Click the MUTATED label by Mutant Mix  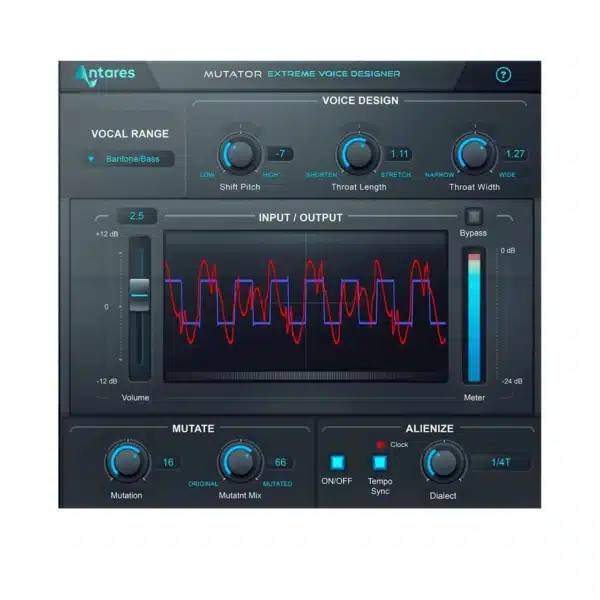pyautogui.click(x=277, y=484)
